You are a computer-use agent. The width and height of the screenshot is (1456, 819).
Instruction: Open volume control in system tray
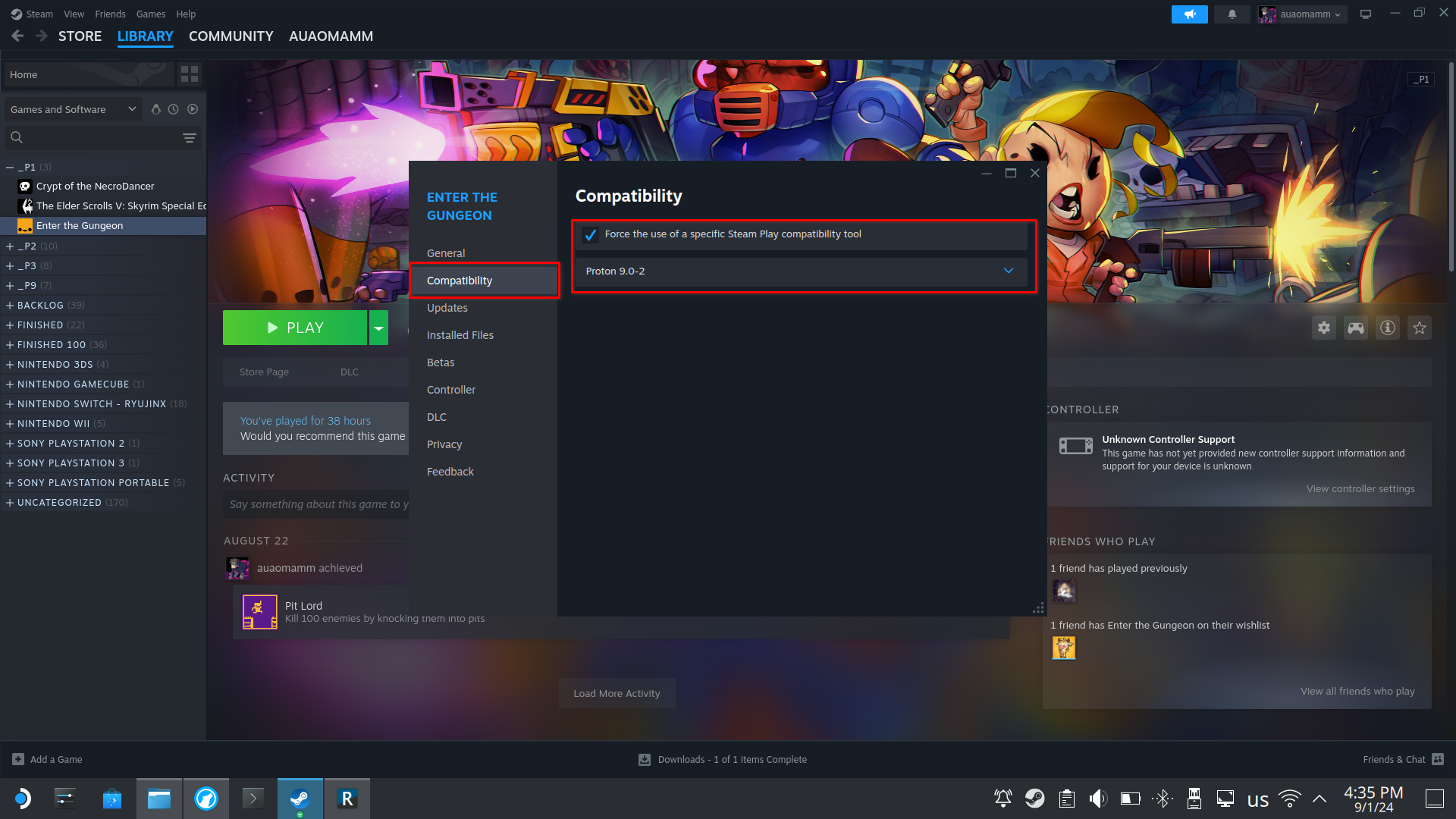(1098, 799)
